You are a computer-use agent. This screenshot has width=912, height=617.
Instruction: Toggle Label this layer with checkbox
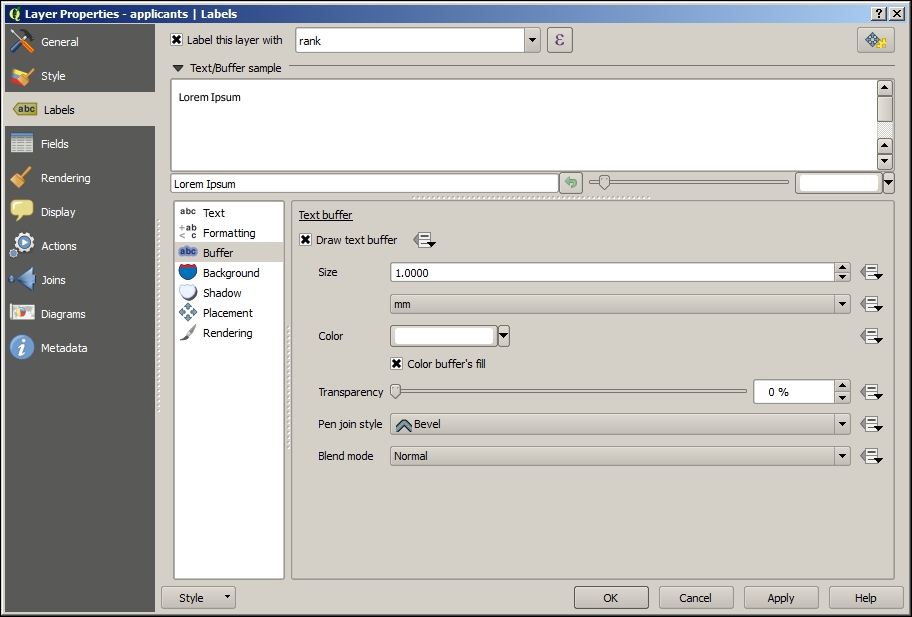pyautogui.click(x=176, y=40)
